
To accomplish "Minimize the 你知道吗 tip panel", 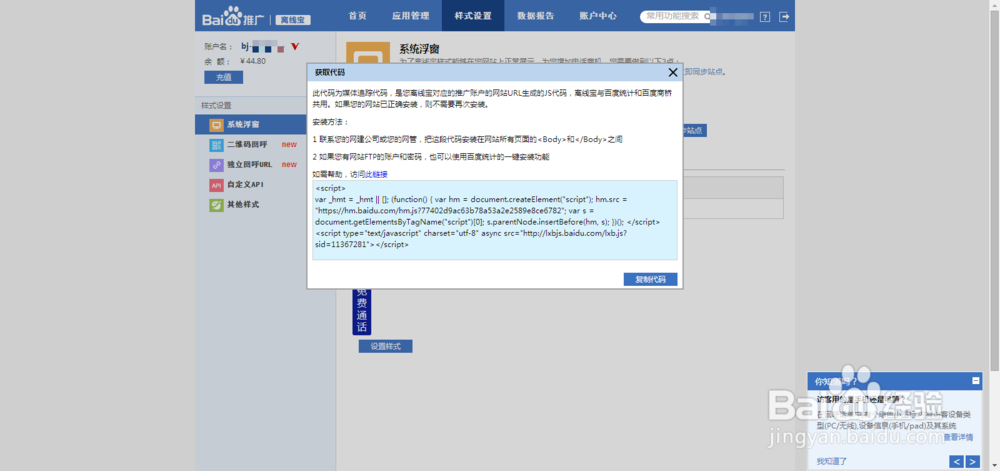I will (x=975, y=380).
